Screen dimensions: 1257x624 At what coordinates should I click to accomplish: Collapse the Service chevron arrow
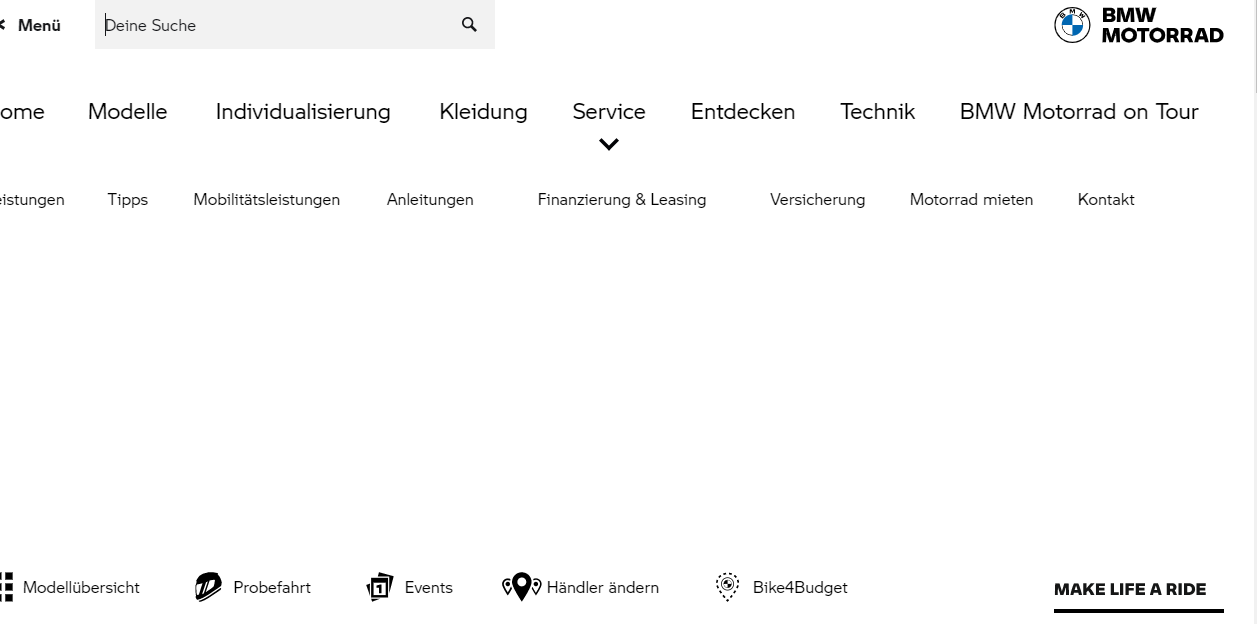[609, 145]
